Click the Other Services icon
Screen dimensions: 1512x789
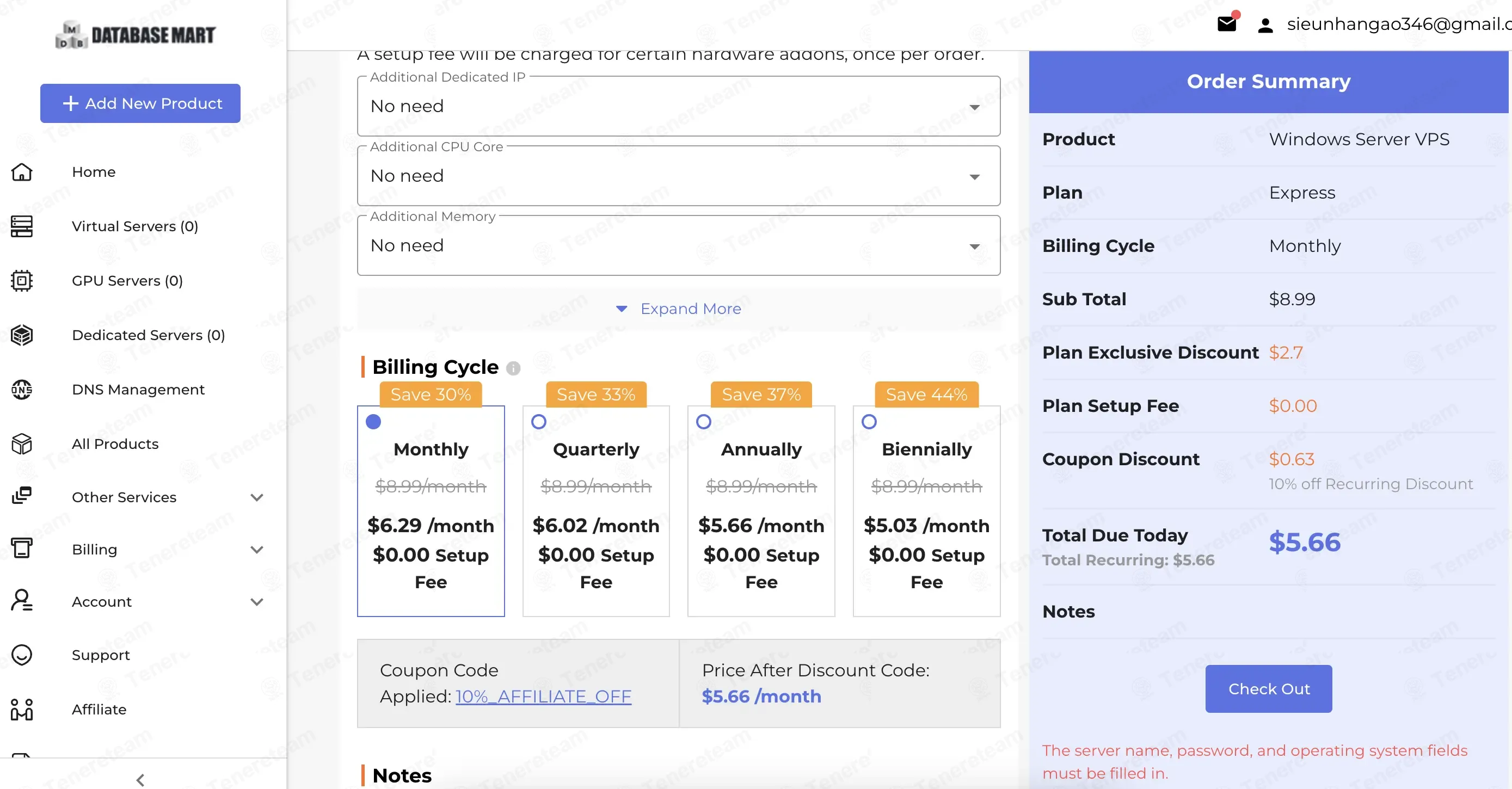[x=22, y=496]
